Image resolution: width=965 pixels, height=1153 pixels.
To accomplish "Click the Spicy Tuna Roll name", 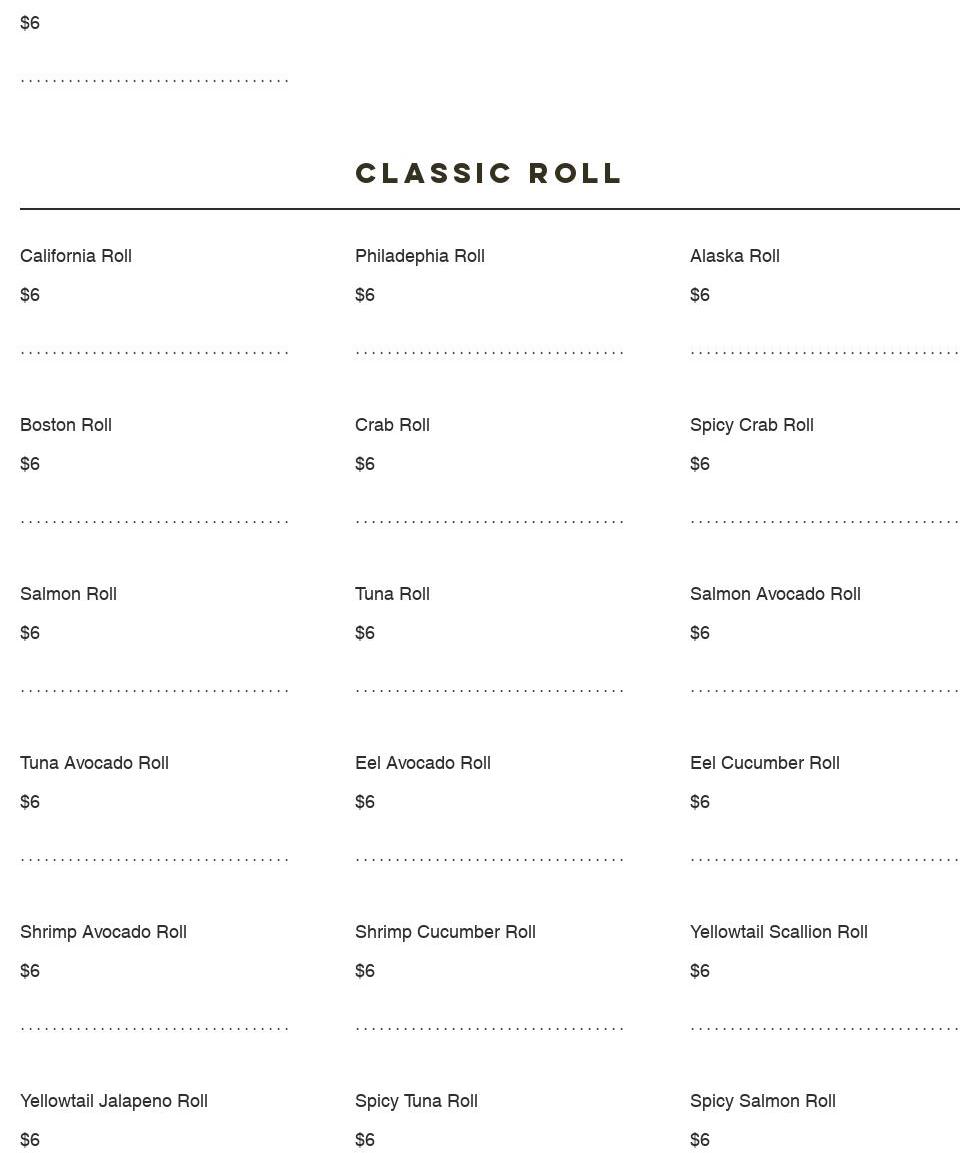I will 416,1101.
